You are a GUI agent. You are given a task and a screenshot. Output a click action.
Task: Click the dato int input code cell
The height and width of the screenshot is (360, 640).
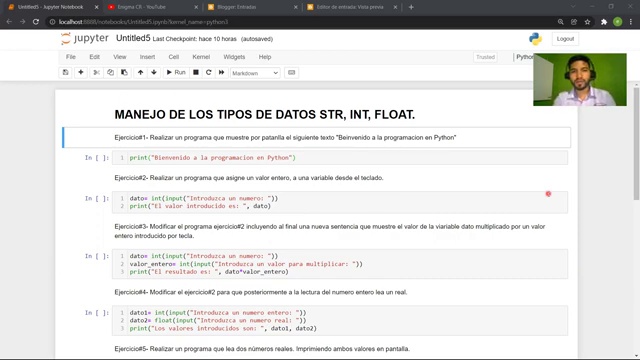pyautogui.click(x=340, y=202)
